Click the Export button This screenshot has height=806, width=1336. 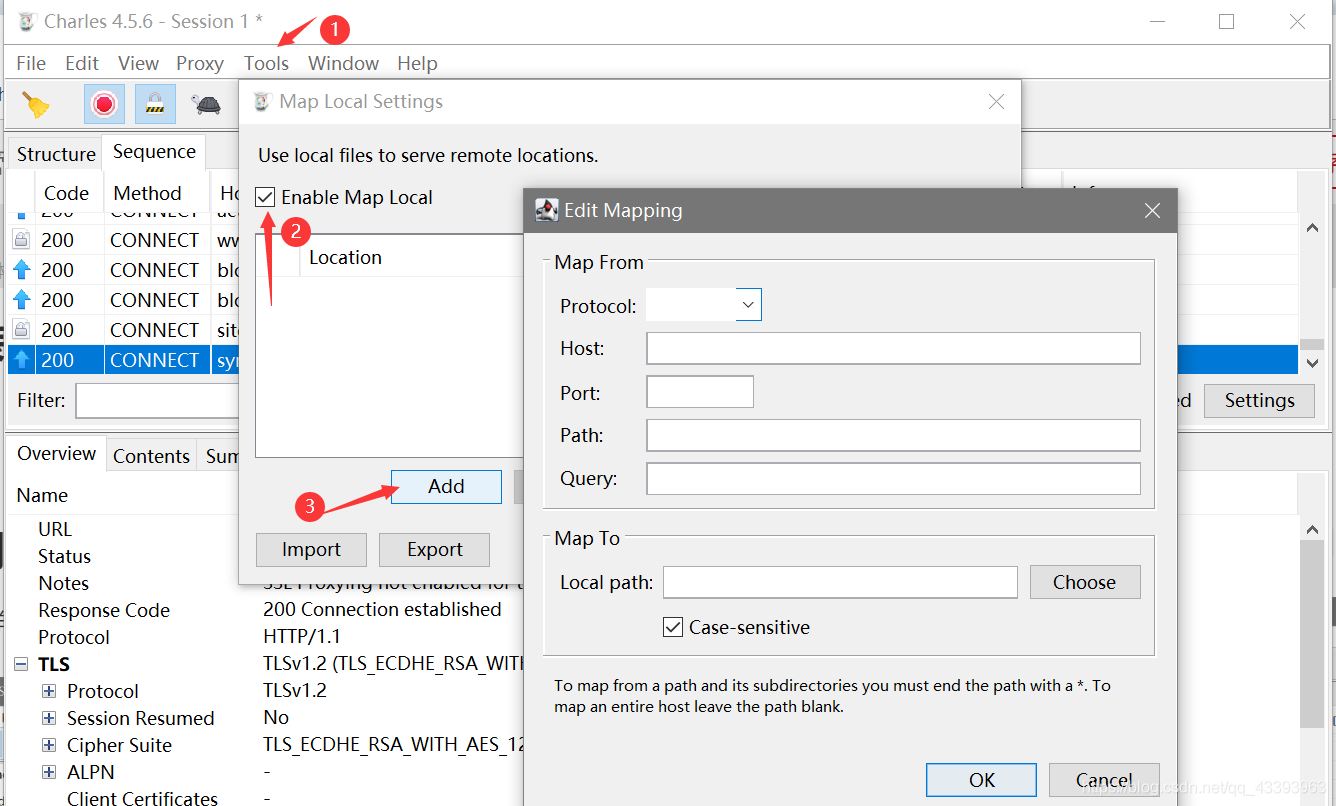(435, 549)
